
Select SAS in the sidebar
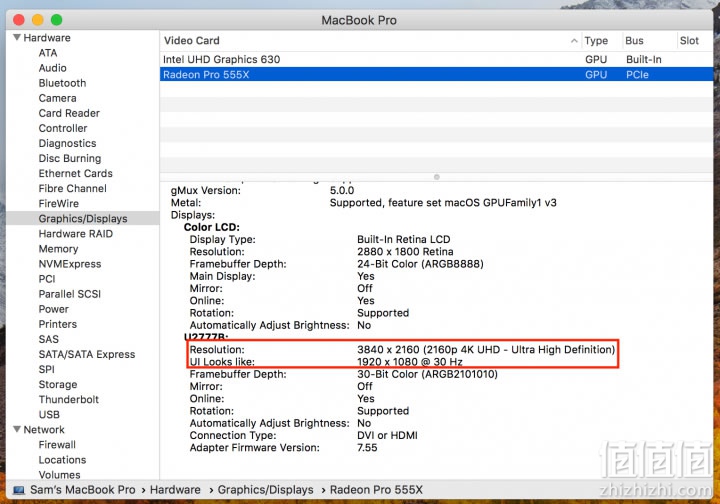pyautogui.click(x=48, y=339)
